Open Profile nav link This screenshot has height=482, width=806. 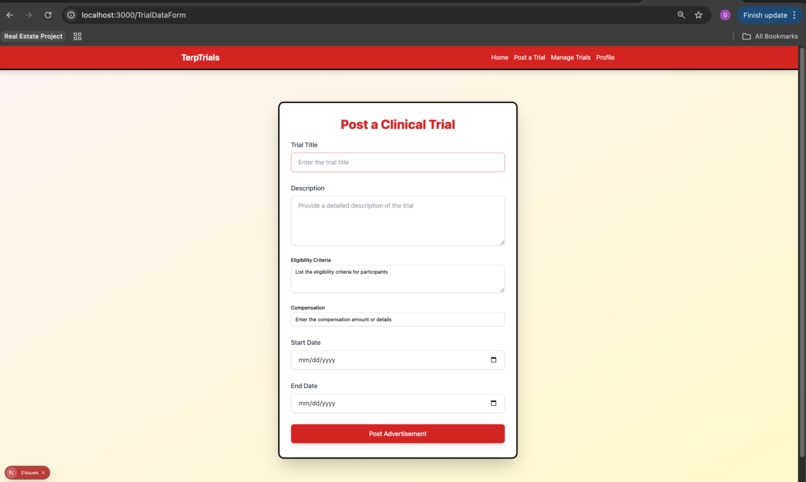click(605, 58)
